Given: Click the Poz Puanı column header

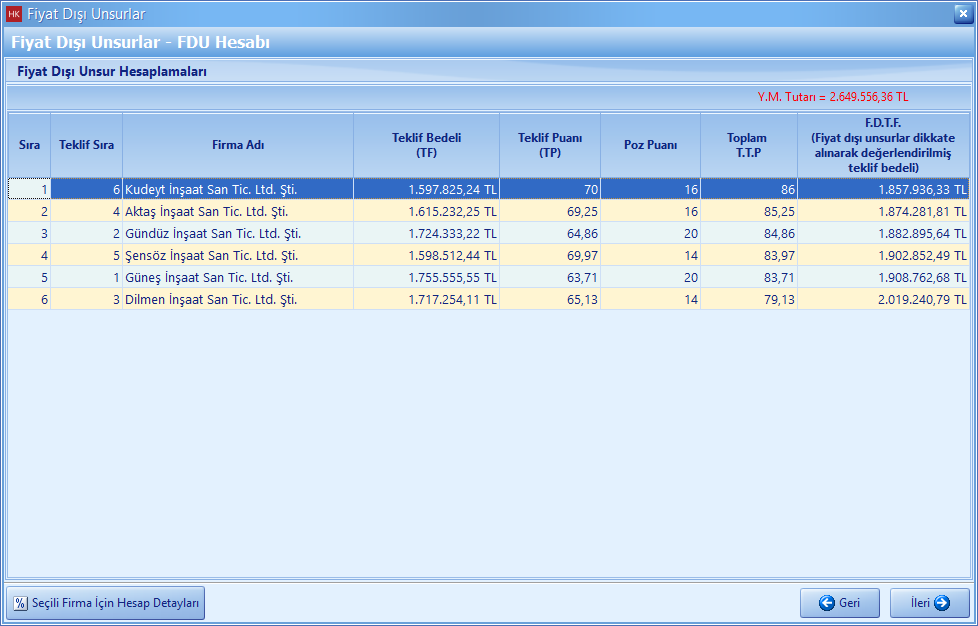Looking at the screenshot, I should 650,145.
